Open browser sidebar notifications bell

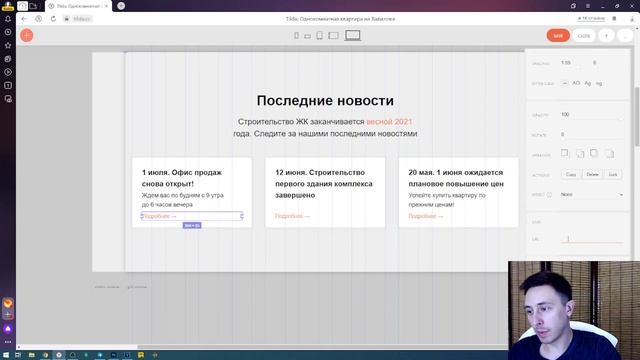click(8, 19)
